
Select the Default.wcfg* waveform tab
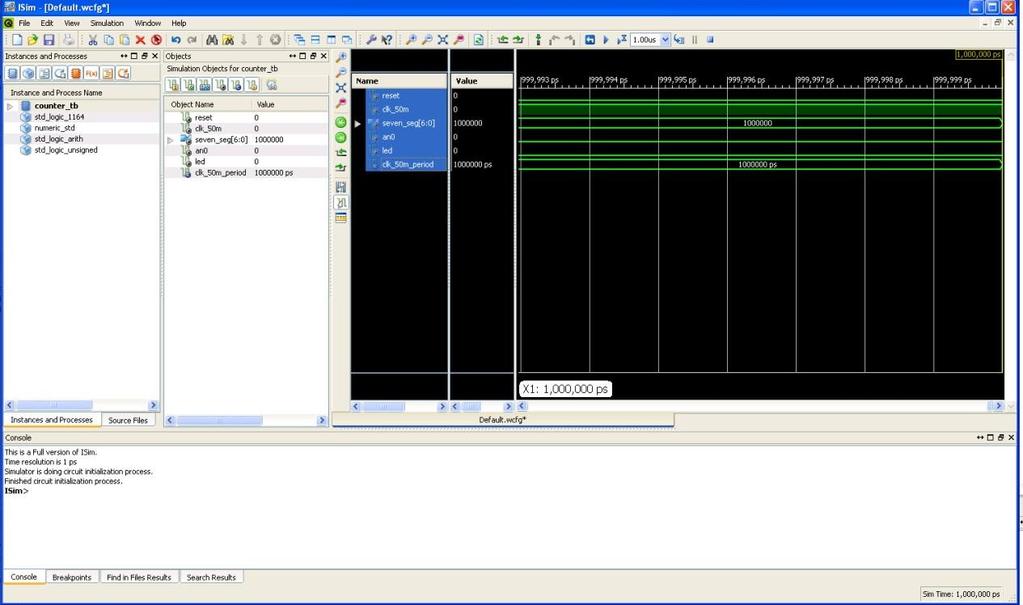coord(502,420)
